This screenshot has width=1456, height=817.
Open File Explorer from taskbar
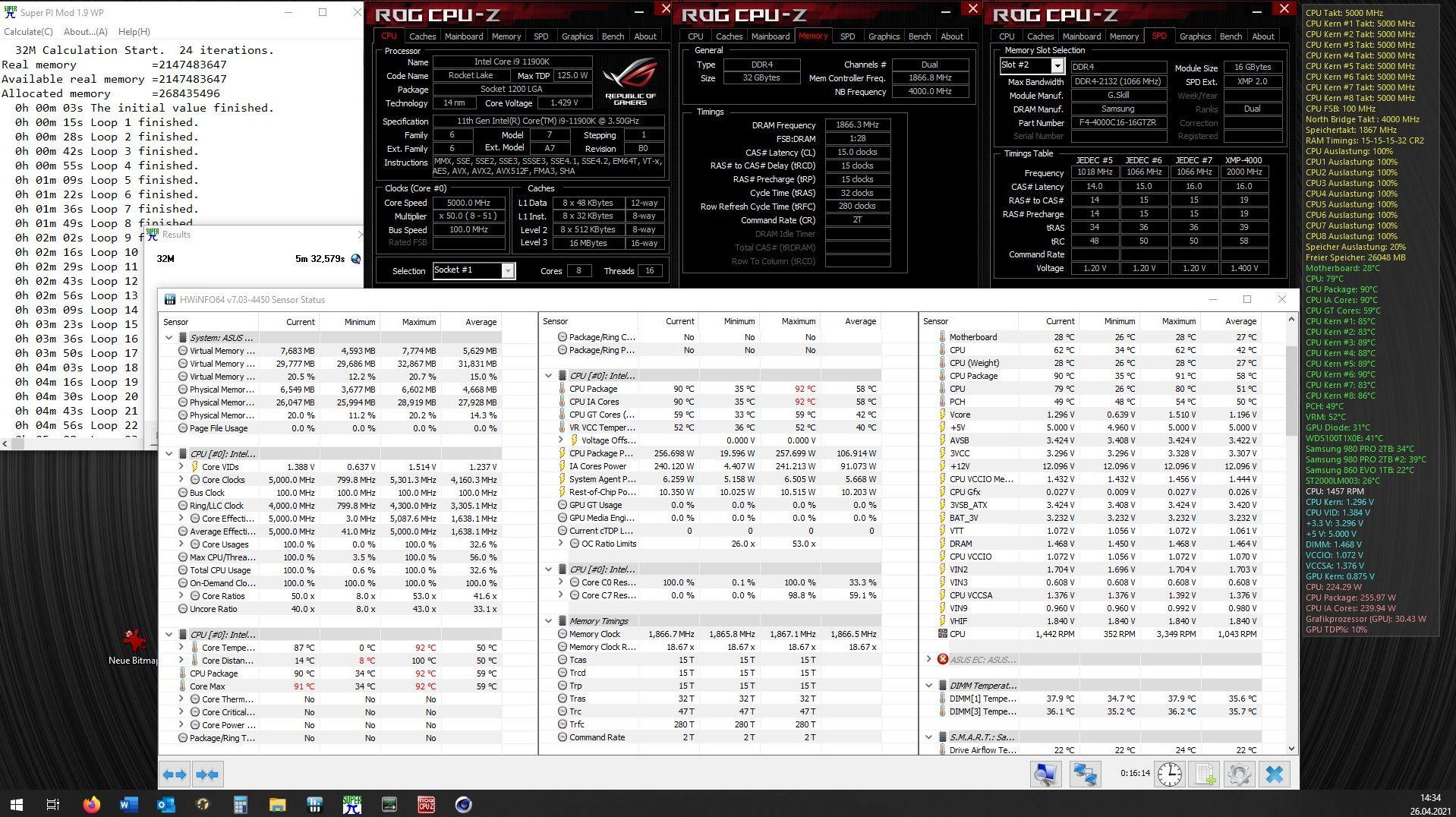pos(277,804)
